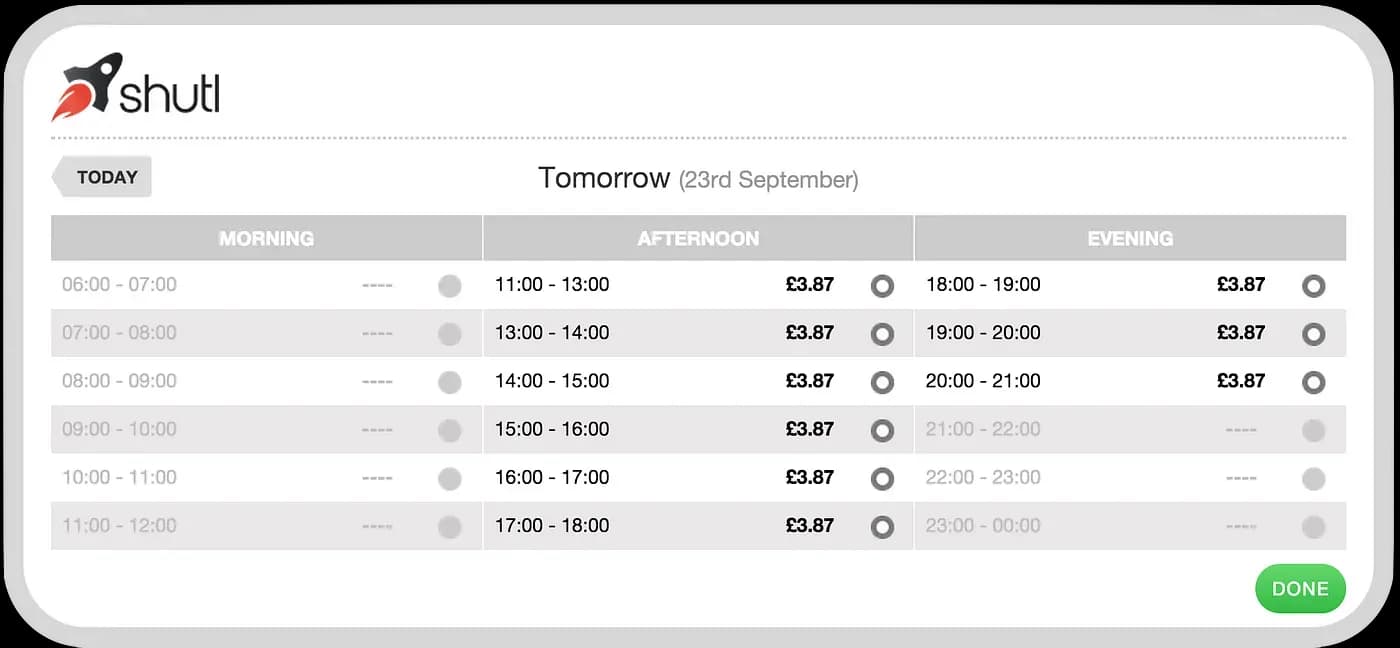This screenshot has width=1400, height=648.
Task: Pick the 14:00 - 15:00 afternoon slot
Action: point(882,382)
